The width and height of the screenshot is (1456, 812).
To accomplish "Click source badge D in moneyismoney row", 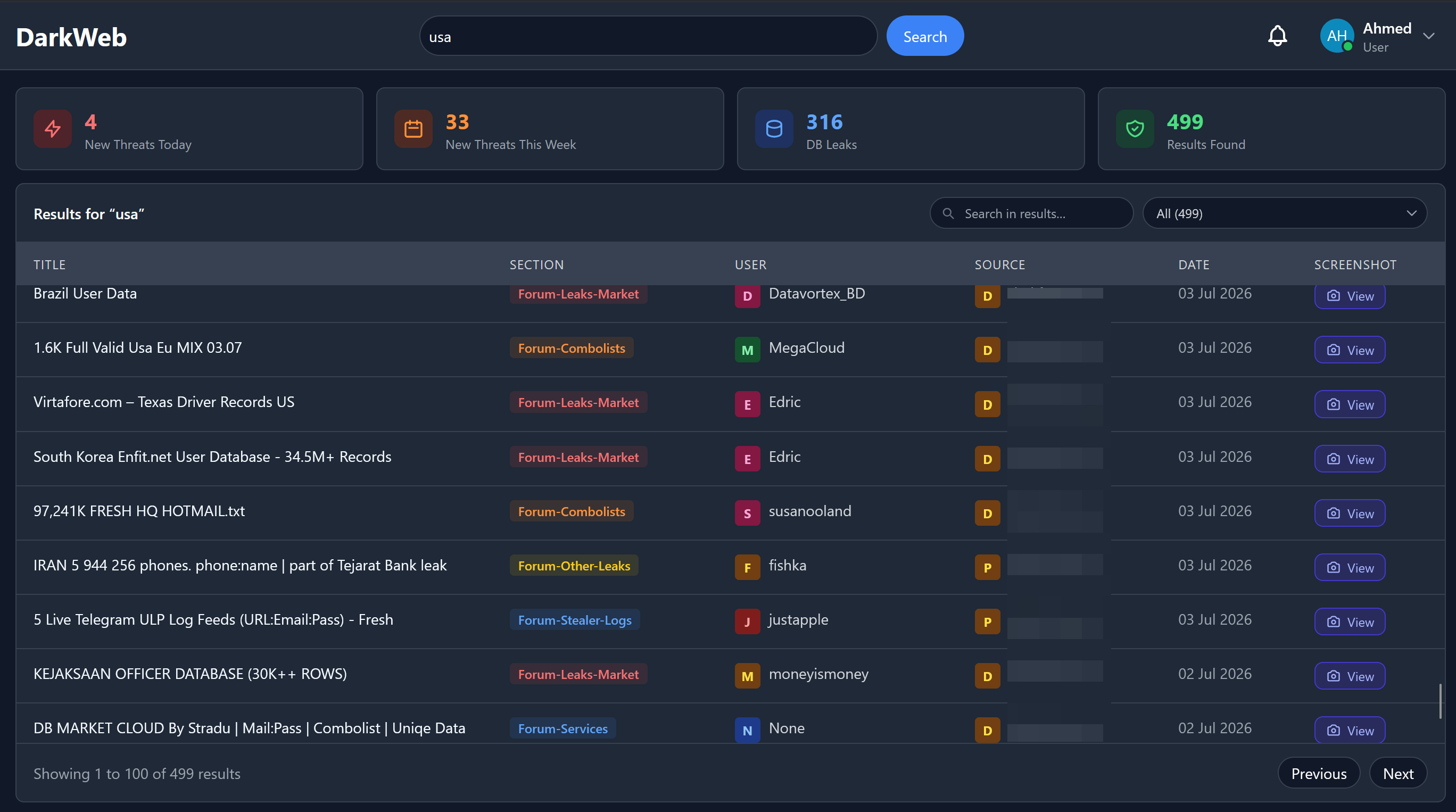I will tap(988, 676).
